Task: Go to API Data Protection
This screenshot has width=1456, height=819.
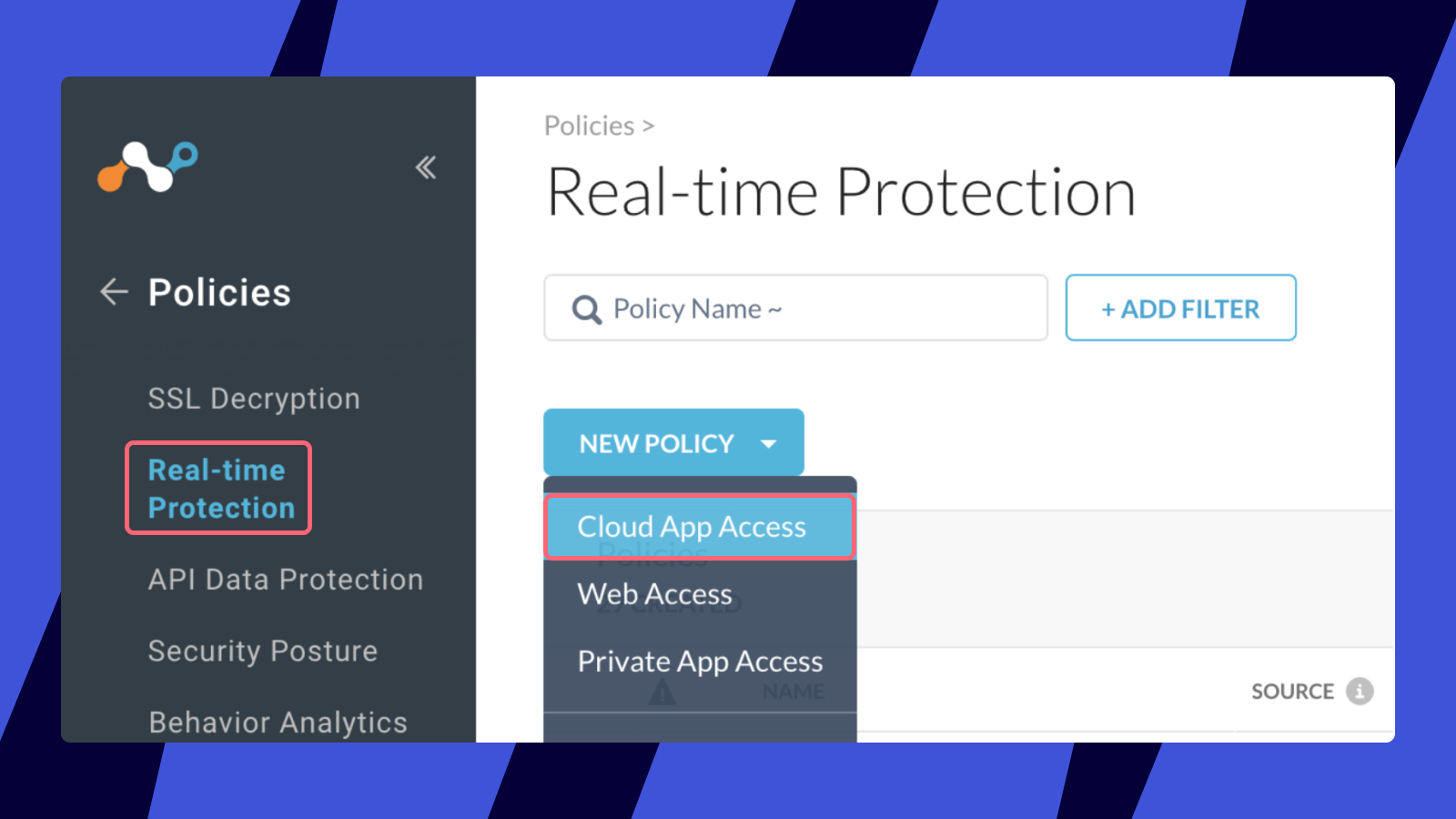Action: (286, 580)
